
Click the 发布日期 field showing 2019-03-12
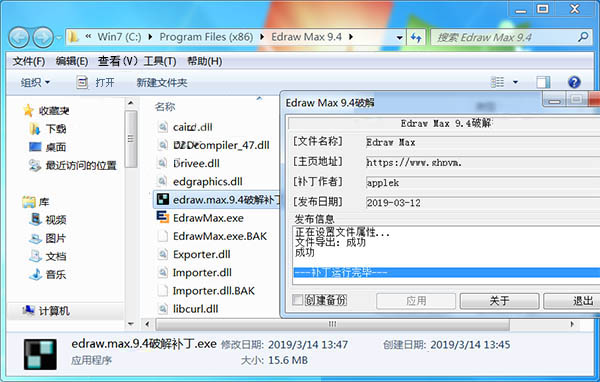pyautogui.click(x=483, y=203)
